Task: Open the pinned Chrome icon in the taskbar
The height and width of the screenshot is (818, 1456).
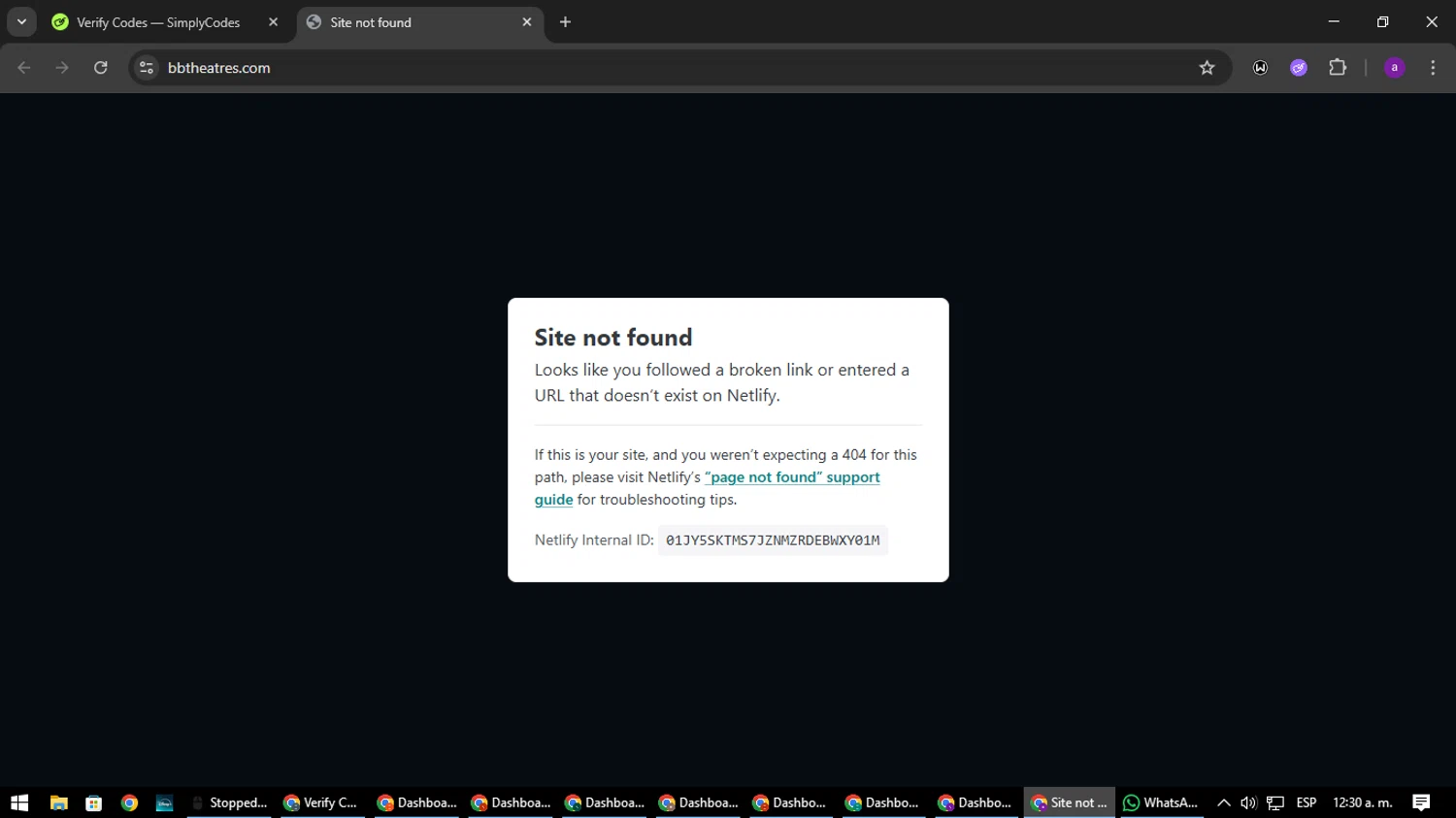Action: pyautogui.click(x=129, y=802)
